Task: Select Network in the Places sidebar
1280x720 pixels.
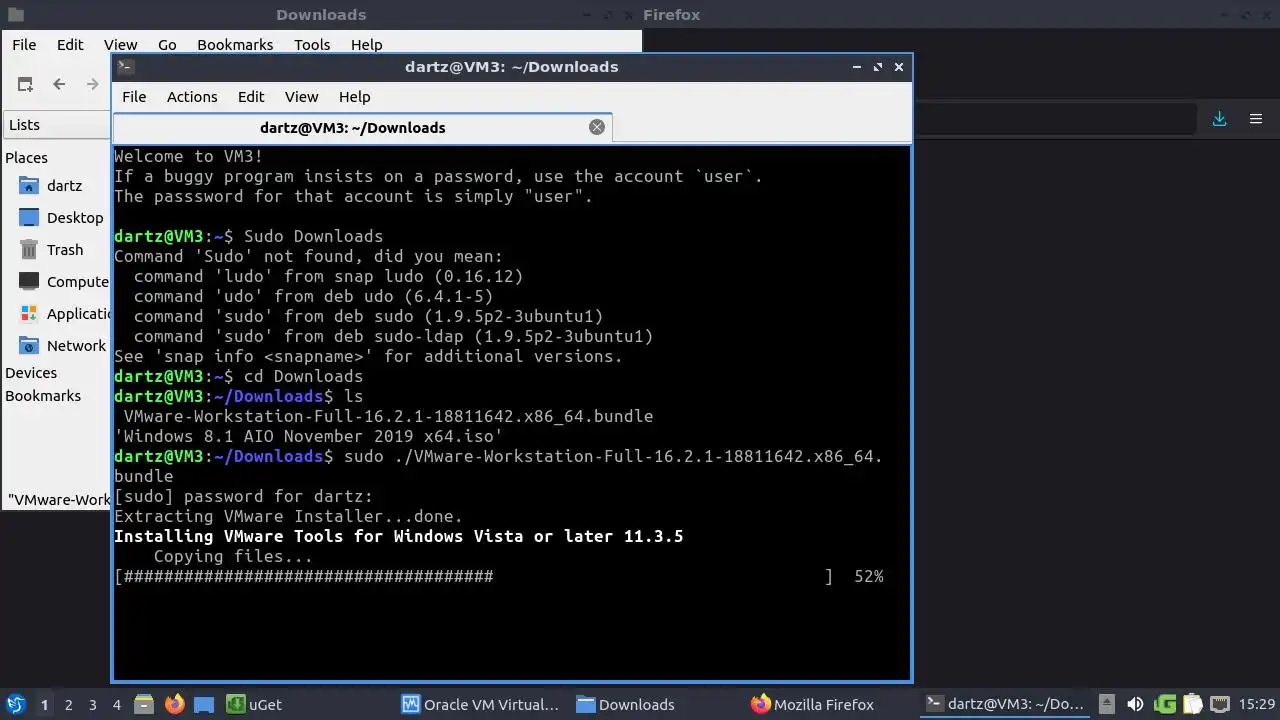Action: tap(62, 346)
